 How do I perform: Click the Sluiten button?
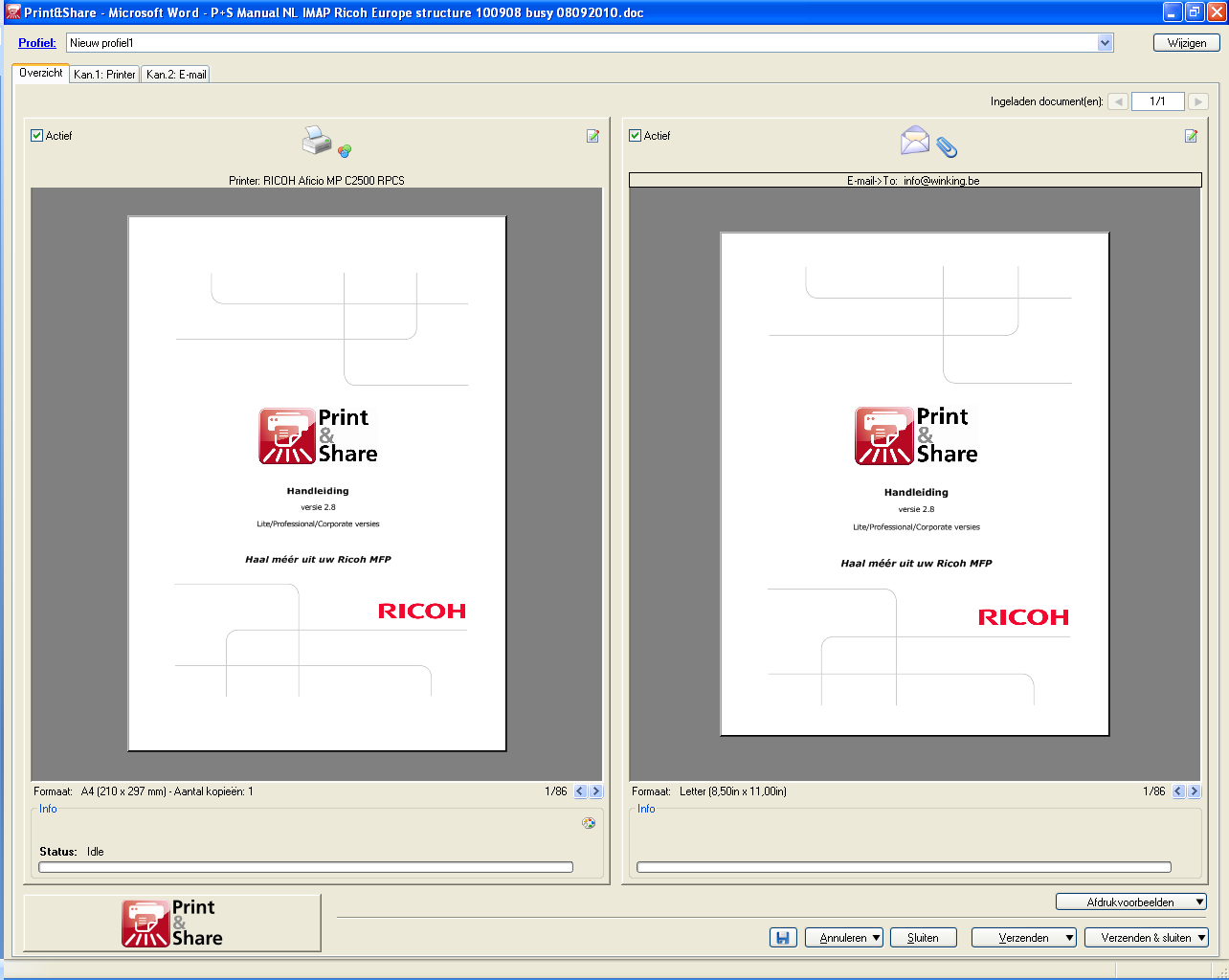[923, 938]
